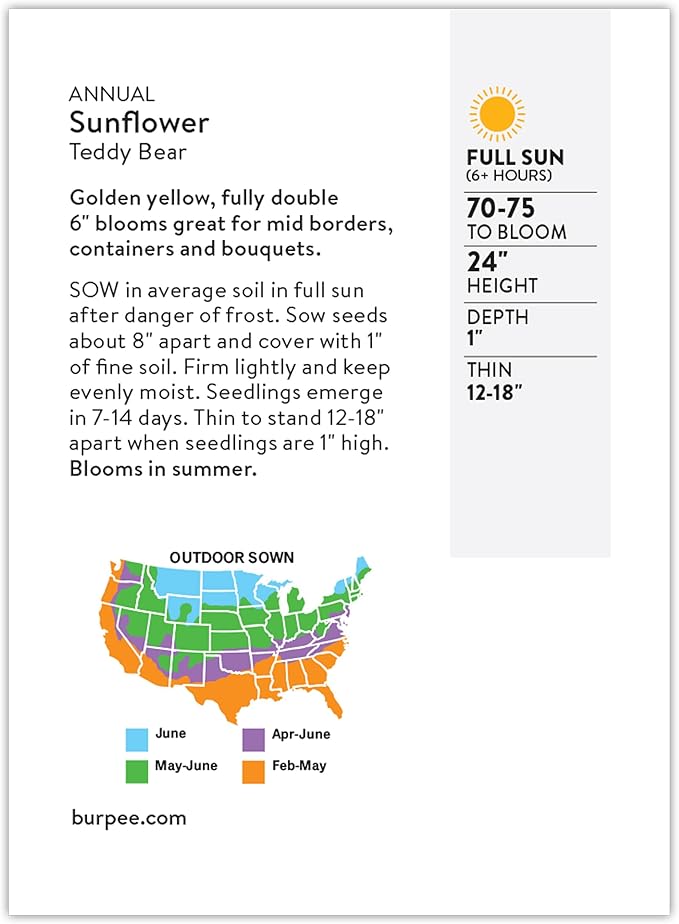Click the 24" HEIGHT entry
Image resolution: width=679 pixels, height=924 pixels.
point(502,274)
